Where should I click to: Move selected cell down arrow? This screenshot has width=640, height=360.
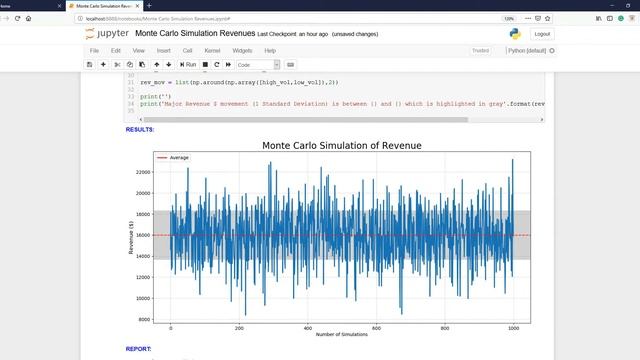click(169, 64)
